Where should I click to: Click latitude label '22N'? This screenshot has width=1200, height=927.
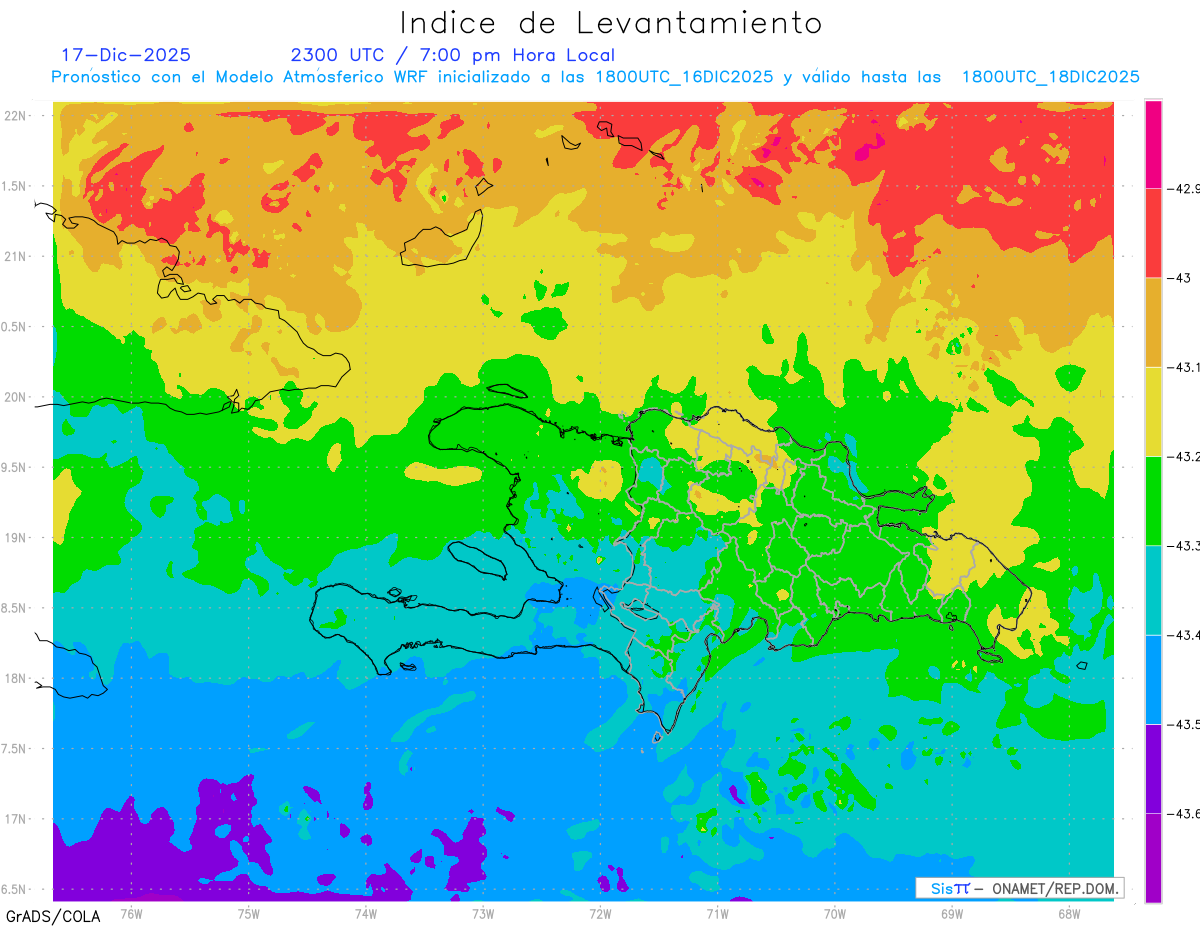coord(17,115)
